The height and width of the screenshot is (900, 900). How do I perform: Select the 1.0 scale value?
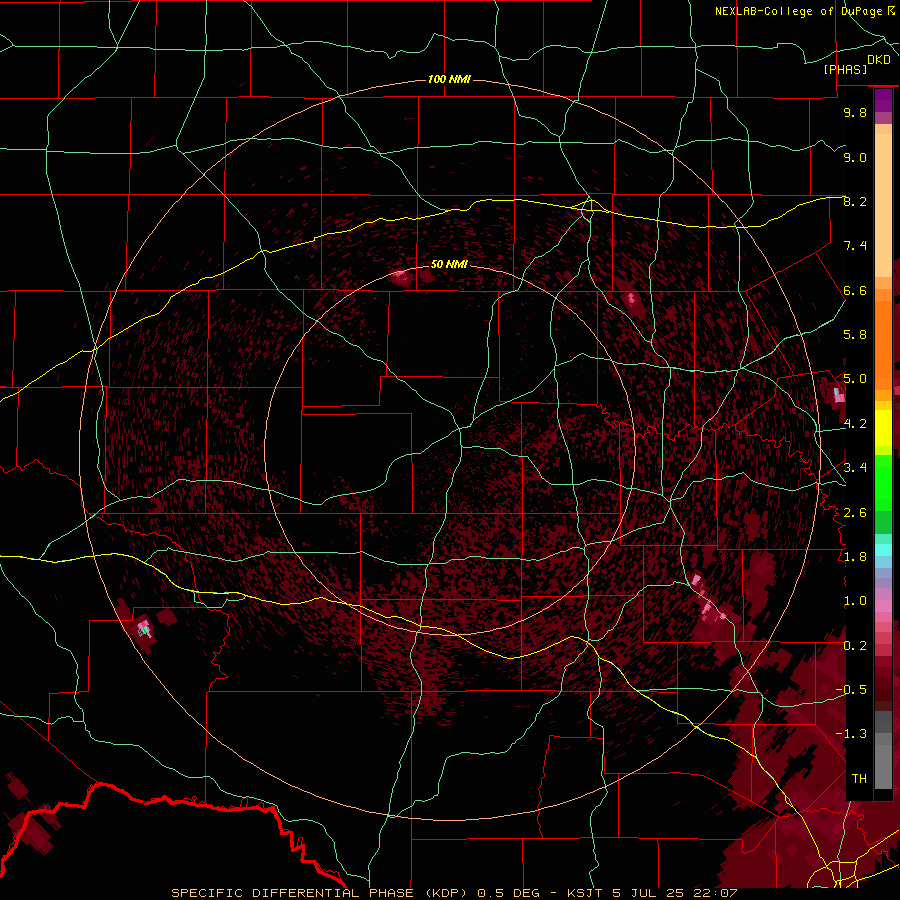855,601
